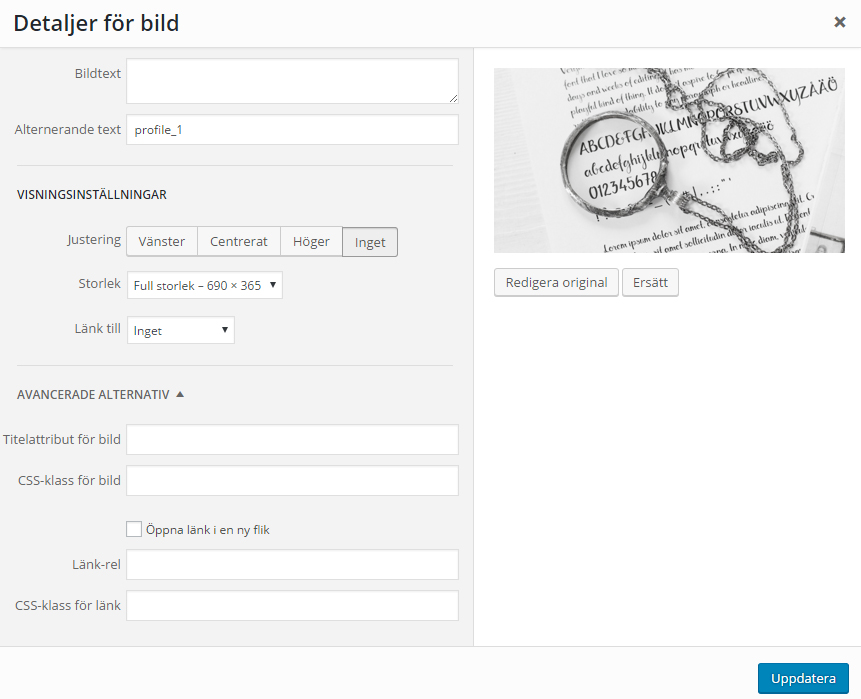Close the Detaljer för bild dialog
The image size is (861, 699).
tap(840, 22)
